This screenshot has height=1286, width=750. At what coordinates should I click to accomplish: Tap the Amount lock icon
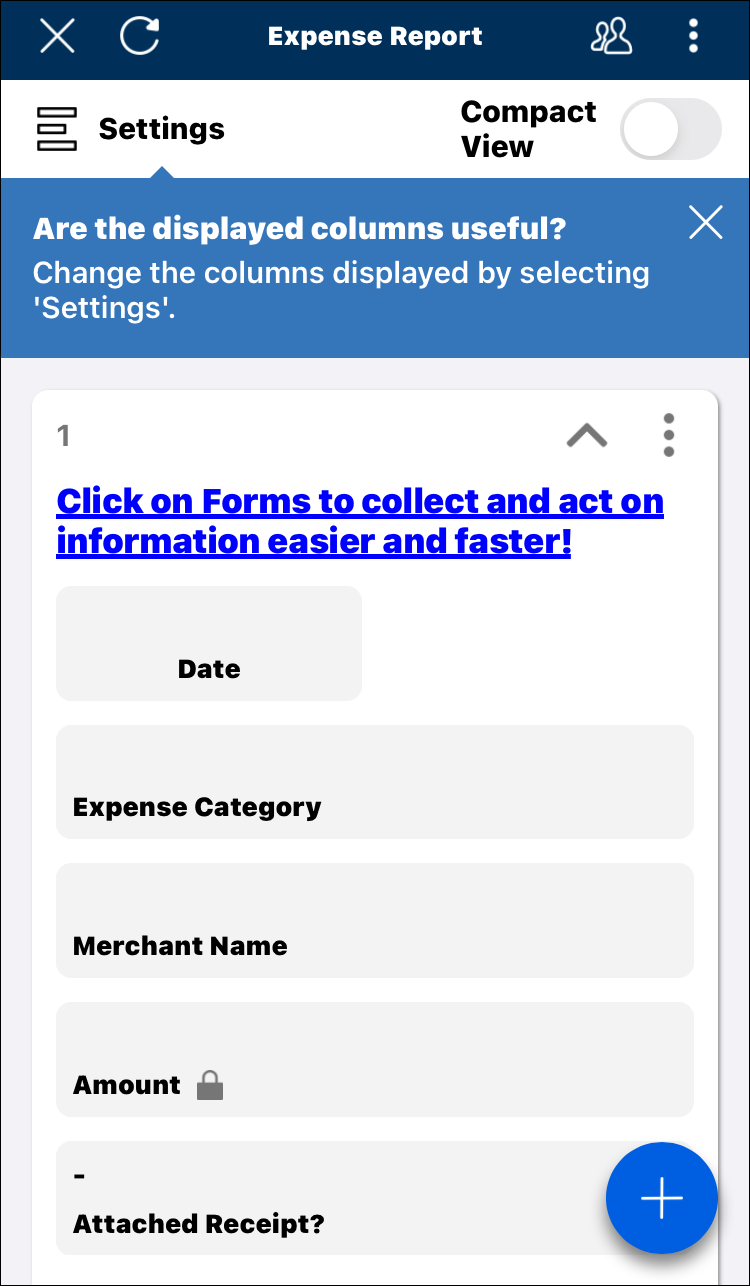pyautogui.click(x=210, y=1085)
